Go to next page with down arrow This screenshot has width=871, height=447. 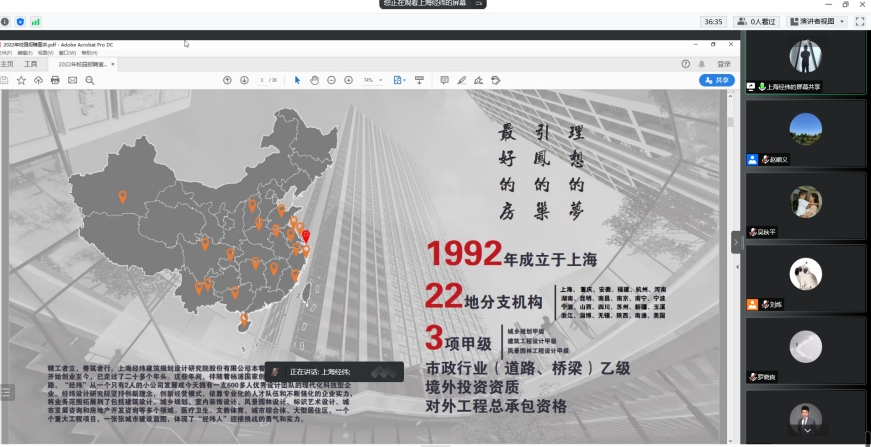[x=244, y=80]
